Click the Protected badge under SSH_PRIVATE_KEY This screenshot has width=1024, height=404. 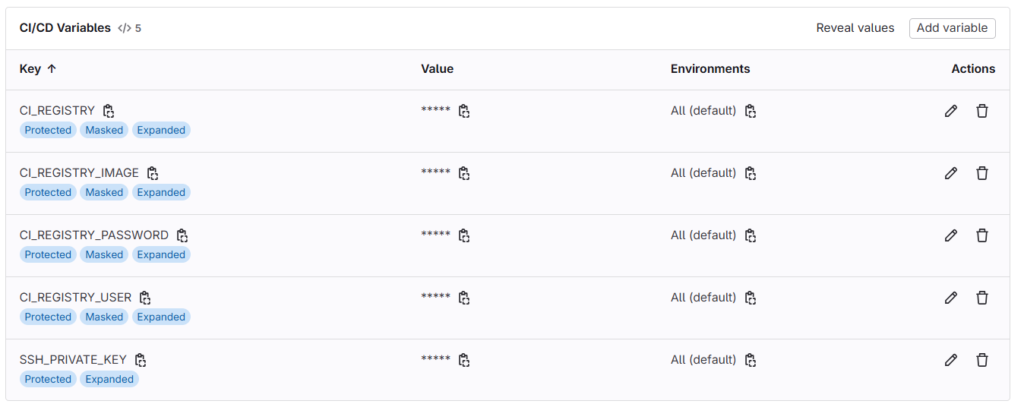tap(48, 379)
